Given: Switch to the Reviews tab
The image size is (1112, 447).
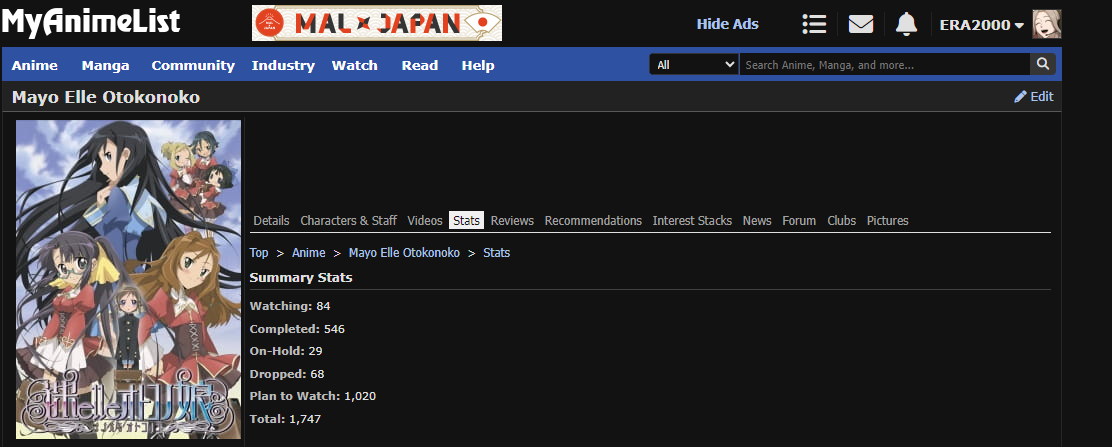Looking at the screenshot, I should pyautogui.click(x=512, y=221).
